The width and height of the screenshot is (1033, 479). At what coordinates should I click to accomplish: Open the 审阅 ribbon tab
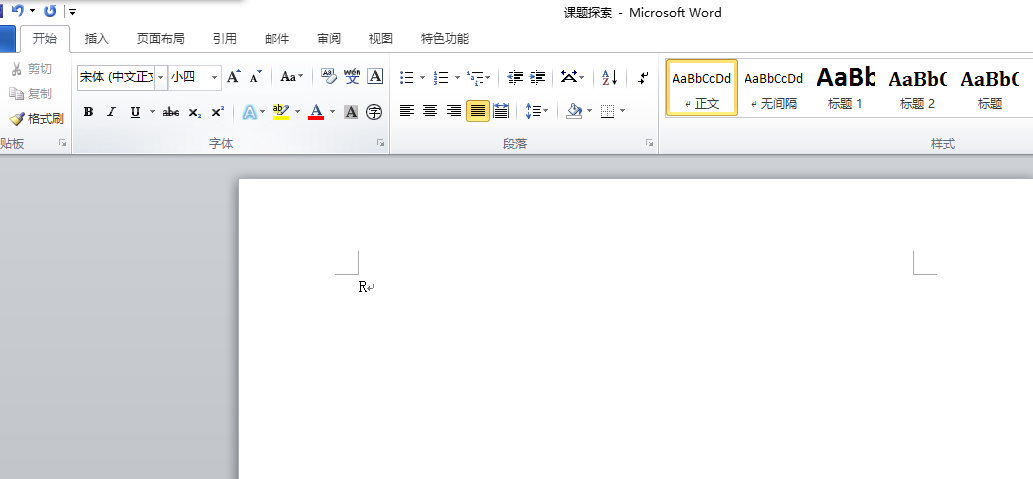pos(329,39)
